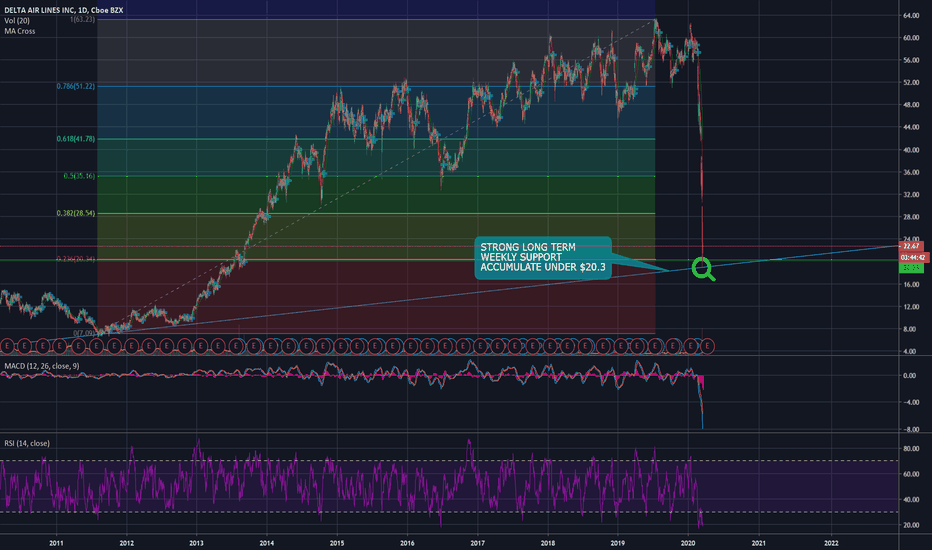Click the 0.382(28.54) Fibonacci level label
The height and width of the screenshot is (550, 932).
[x=75, y=213]
